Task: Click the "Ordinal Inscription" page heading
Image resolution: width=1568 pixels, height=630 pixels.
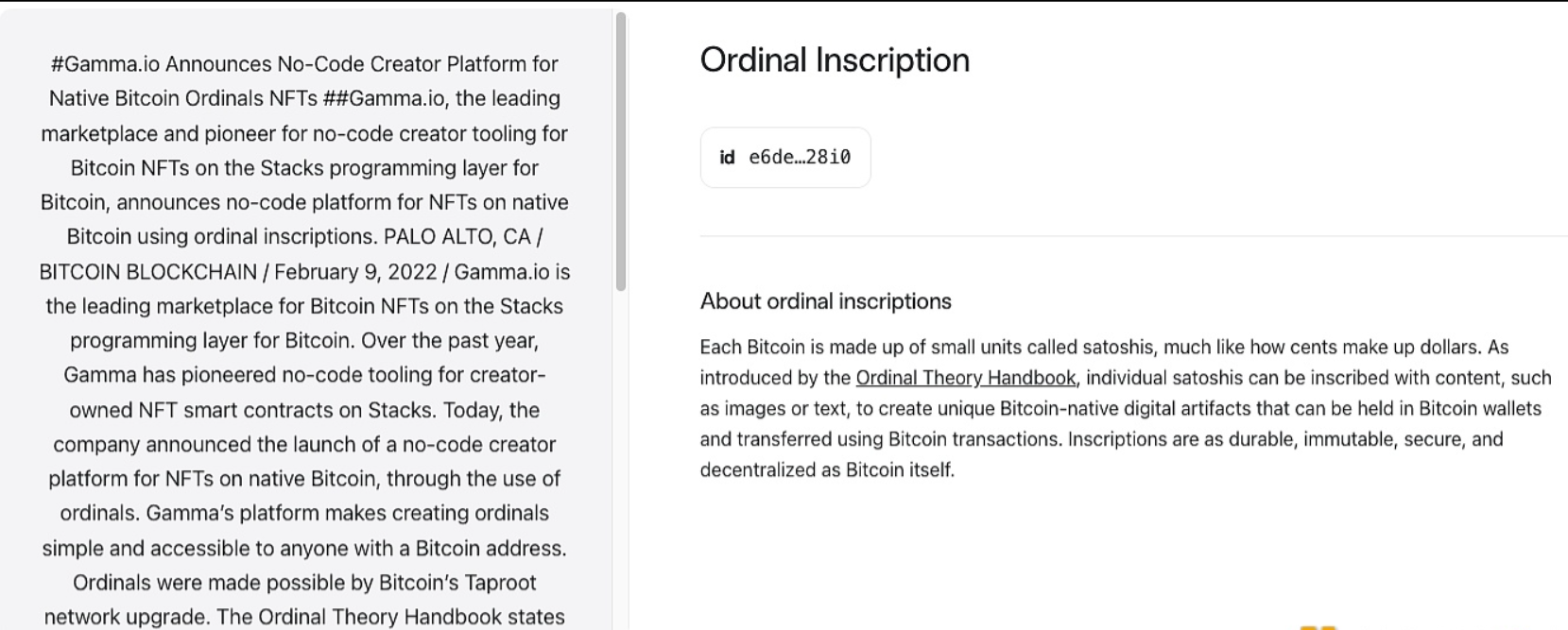Action: 835,60
